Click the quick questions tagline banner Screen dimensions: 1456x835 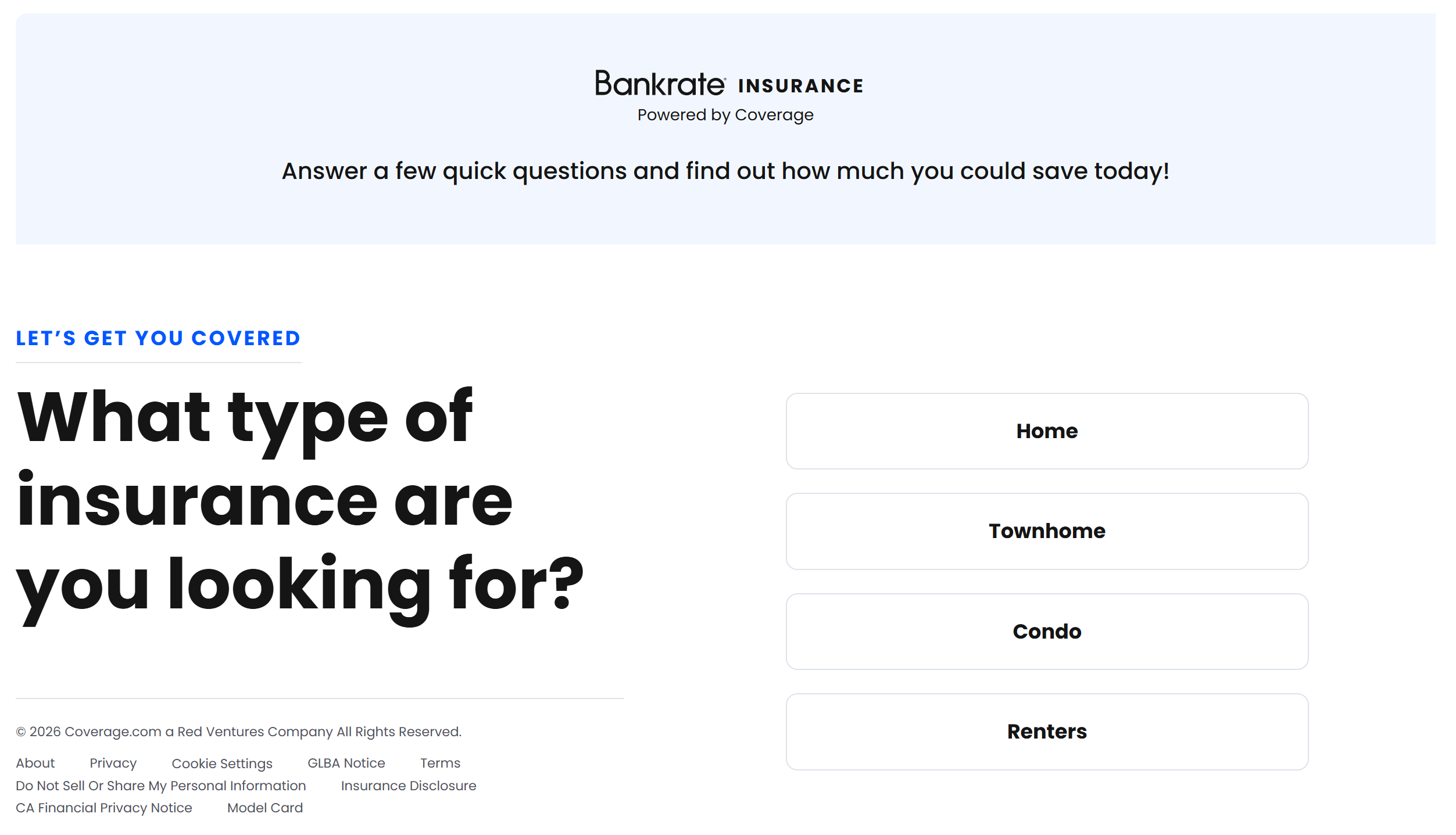[725, 171]
